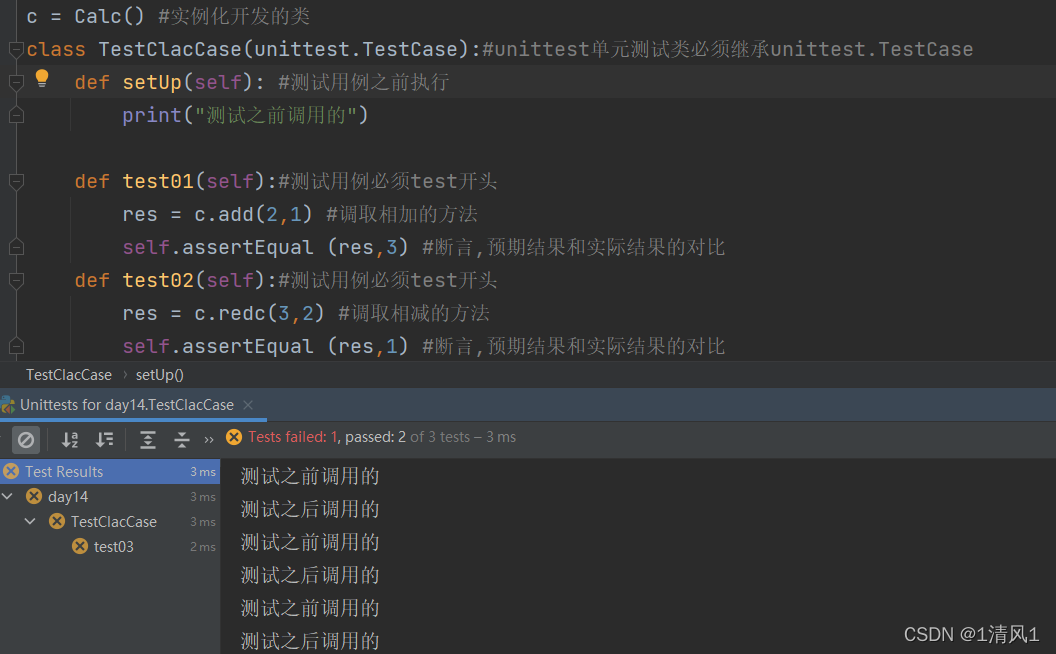Toggle show ignored tests button

pyautogui.click(x=26, y=440)
